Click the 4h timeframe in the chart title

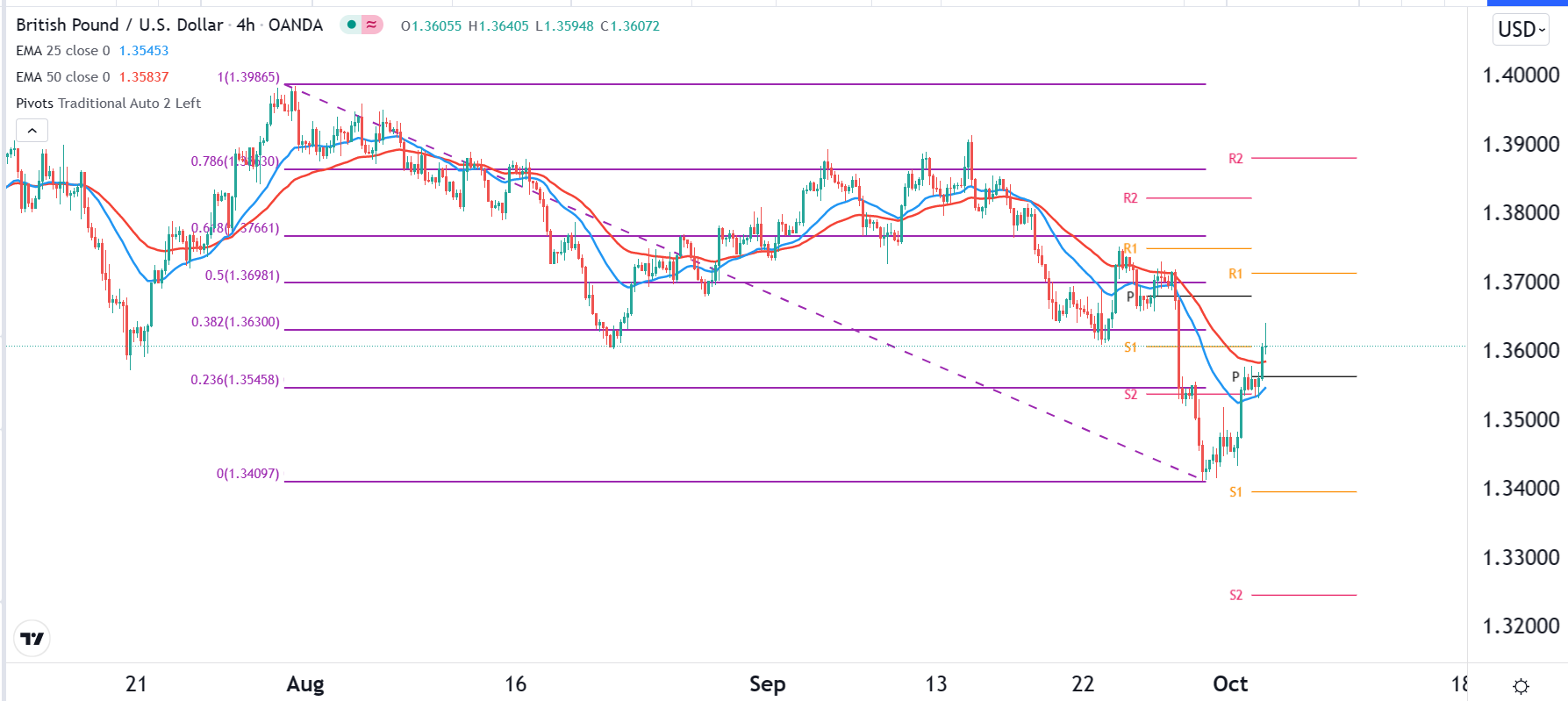(x=246, y=25)
